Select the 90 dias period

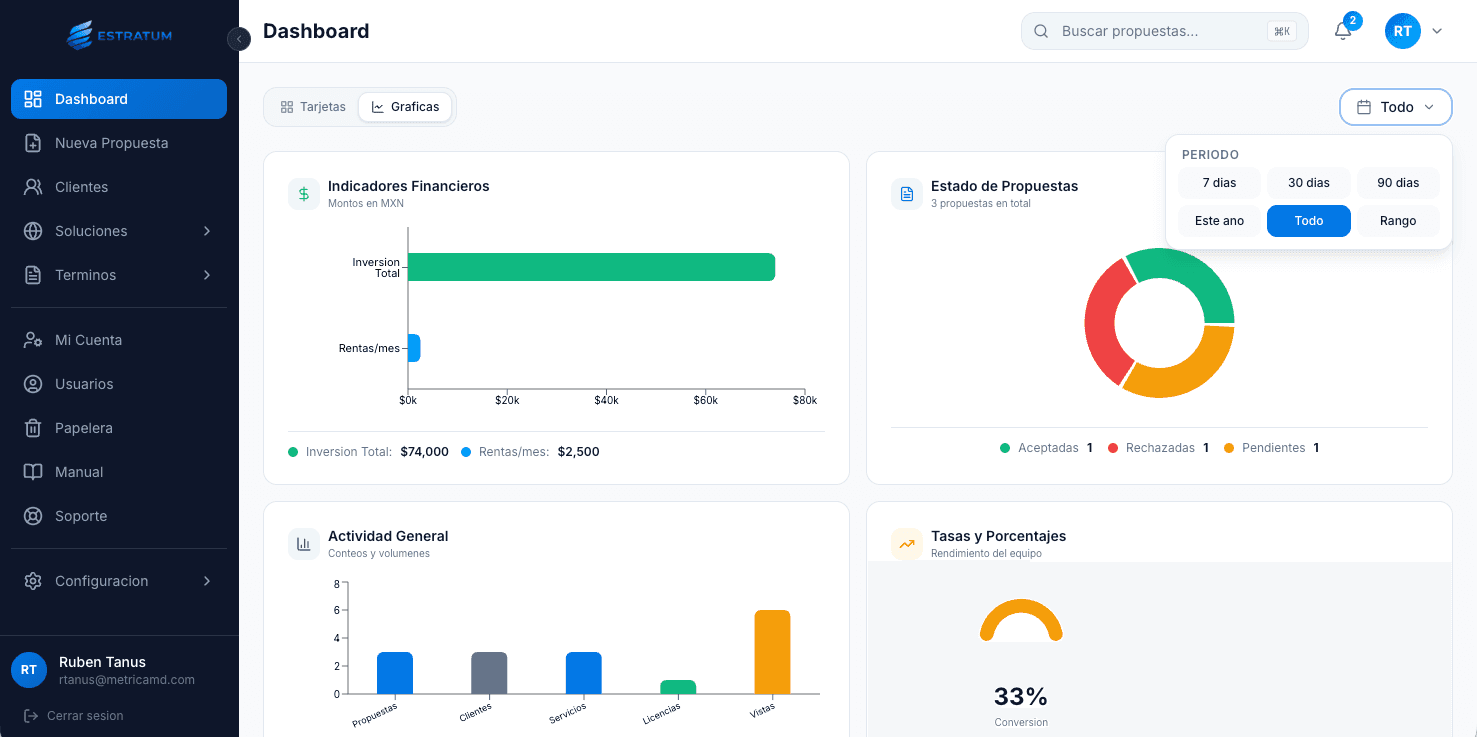click(1398, 183)
